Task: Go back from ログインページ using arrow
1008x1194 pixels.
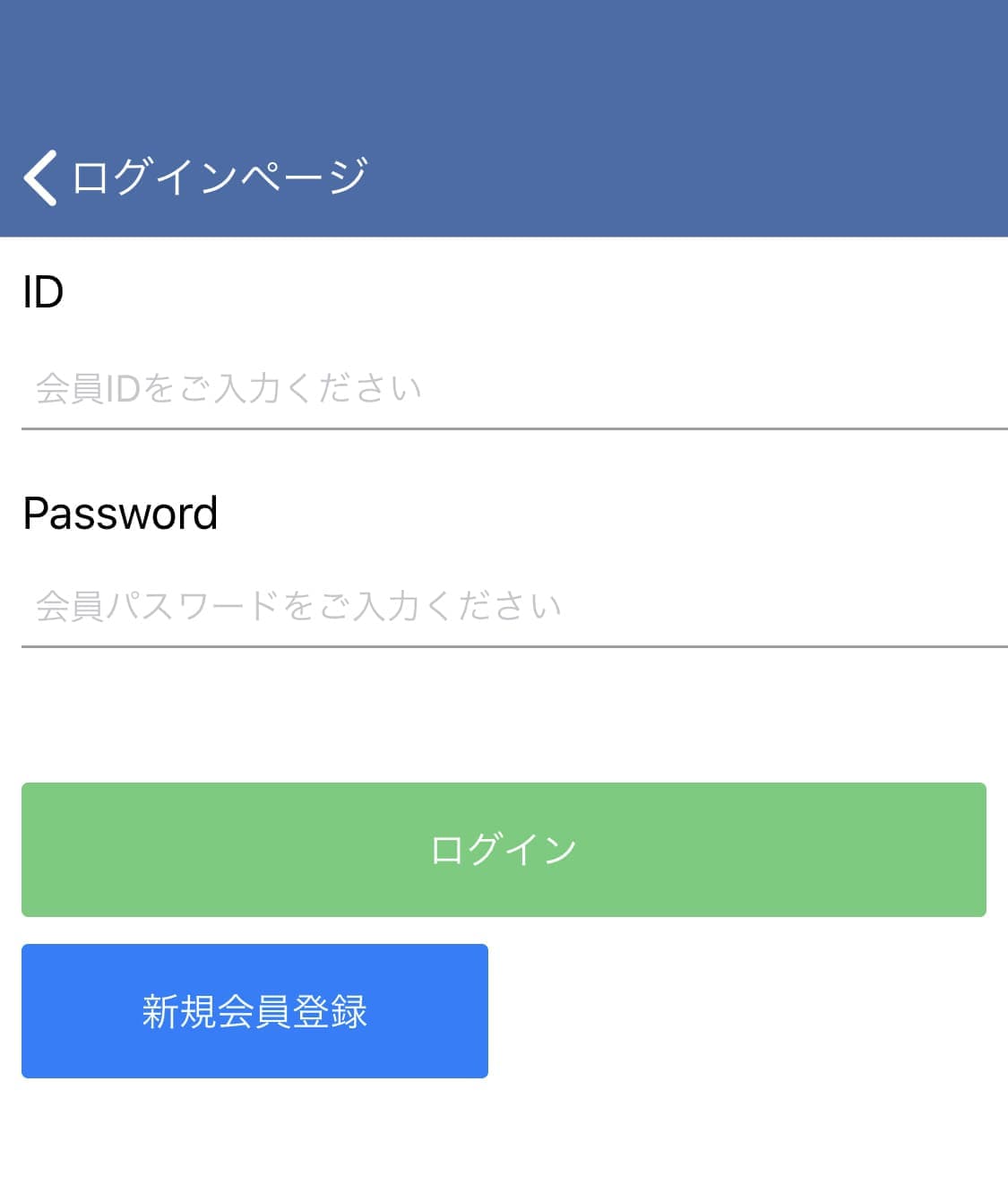Action: pos(40,177)
